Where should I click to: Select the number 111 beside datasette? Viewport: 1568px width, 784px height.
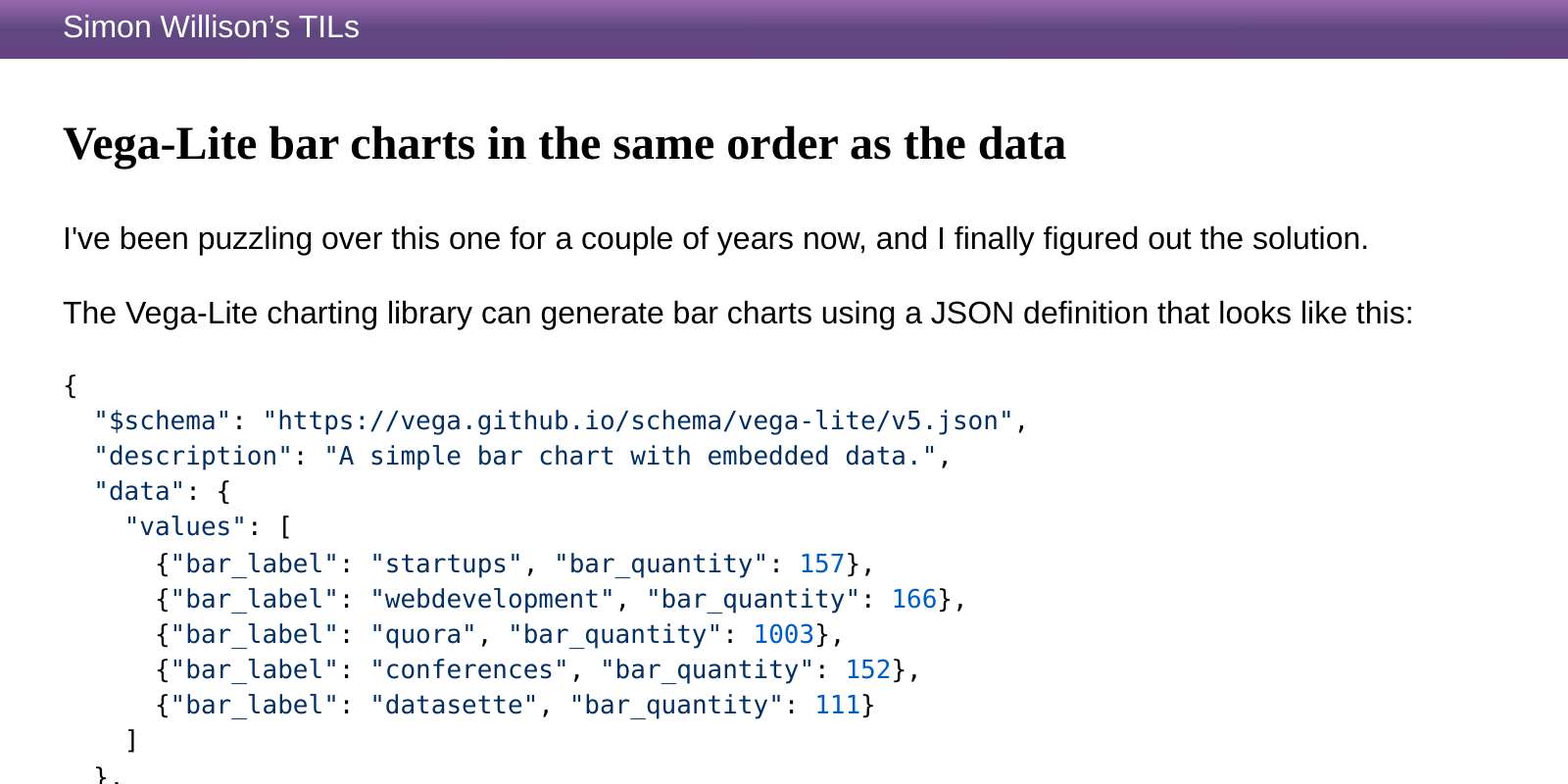pos(837,705)
